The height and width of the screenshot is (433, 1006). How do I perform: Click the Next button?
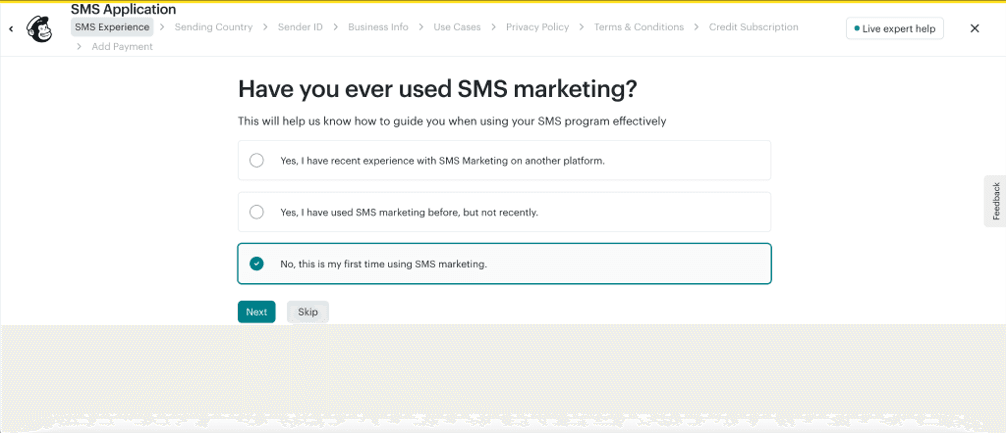click(257, 312)
